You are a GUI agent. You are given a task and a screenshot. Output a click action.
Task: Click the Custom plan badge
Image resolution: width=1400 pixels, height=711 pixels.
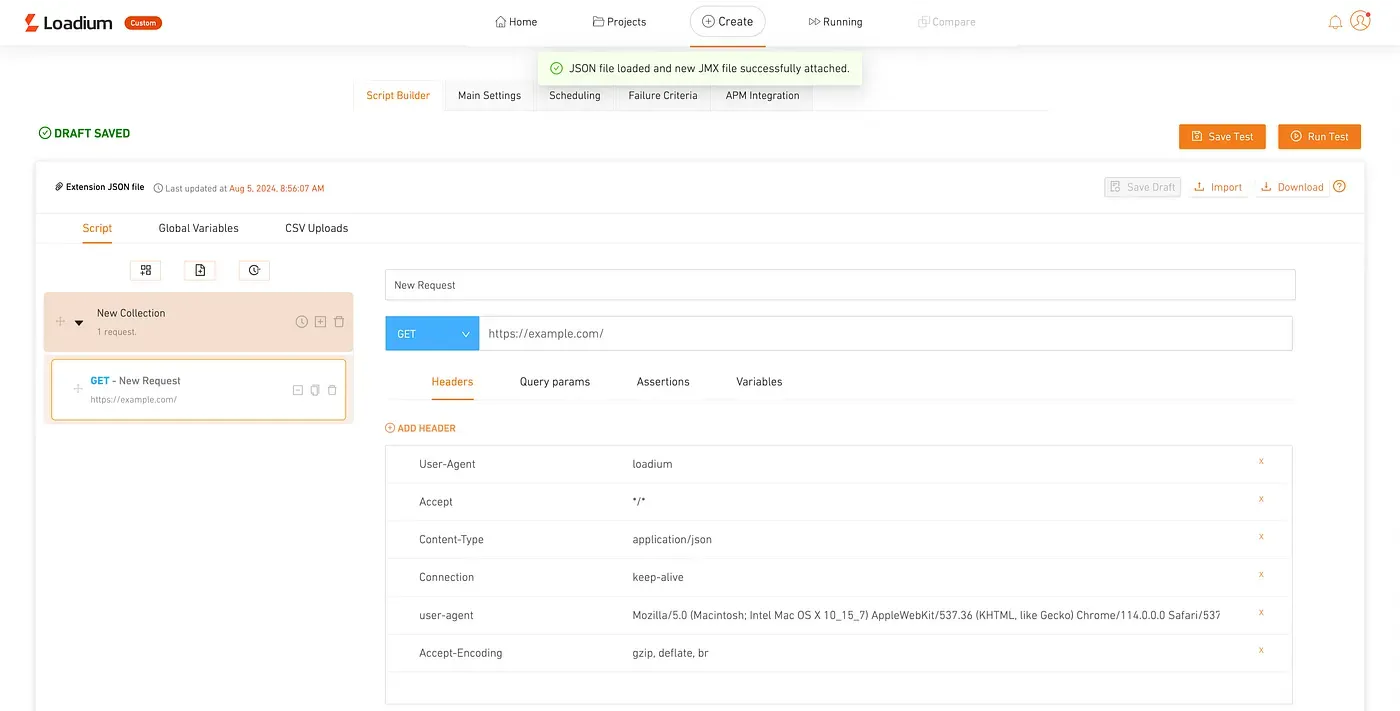point(143,23)
